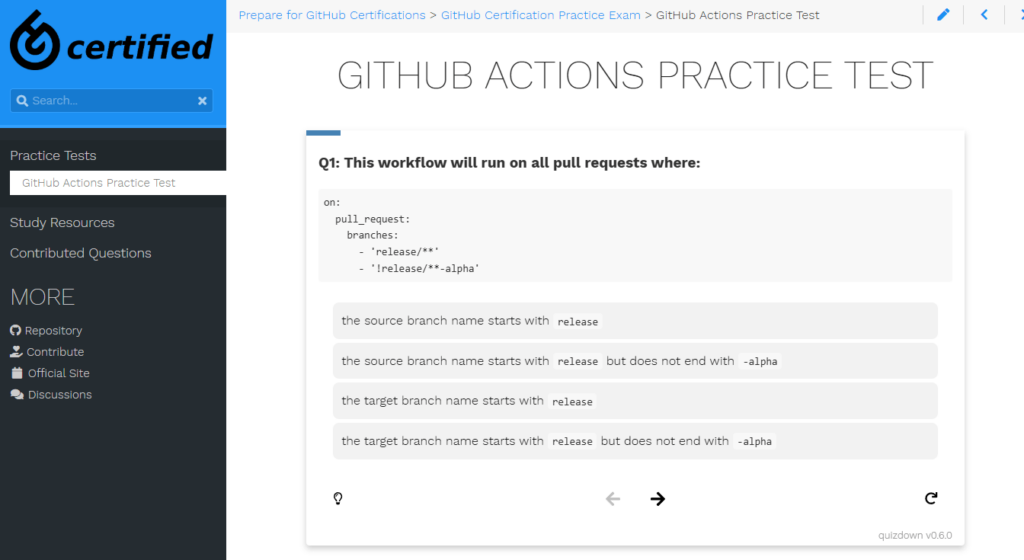Click the MORE heading in the sidebar

42,297
